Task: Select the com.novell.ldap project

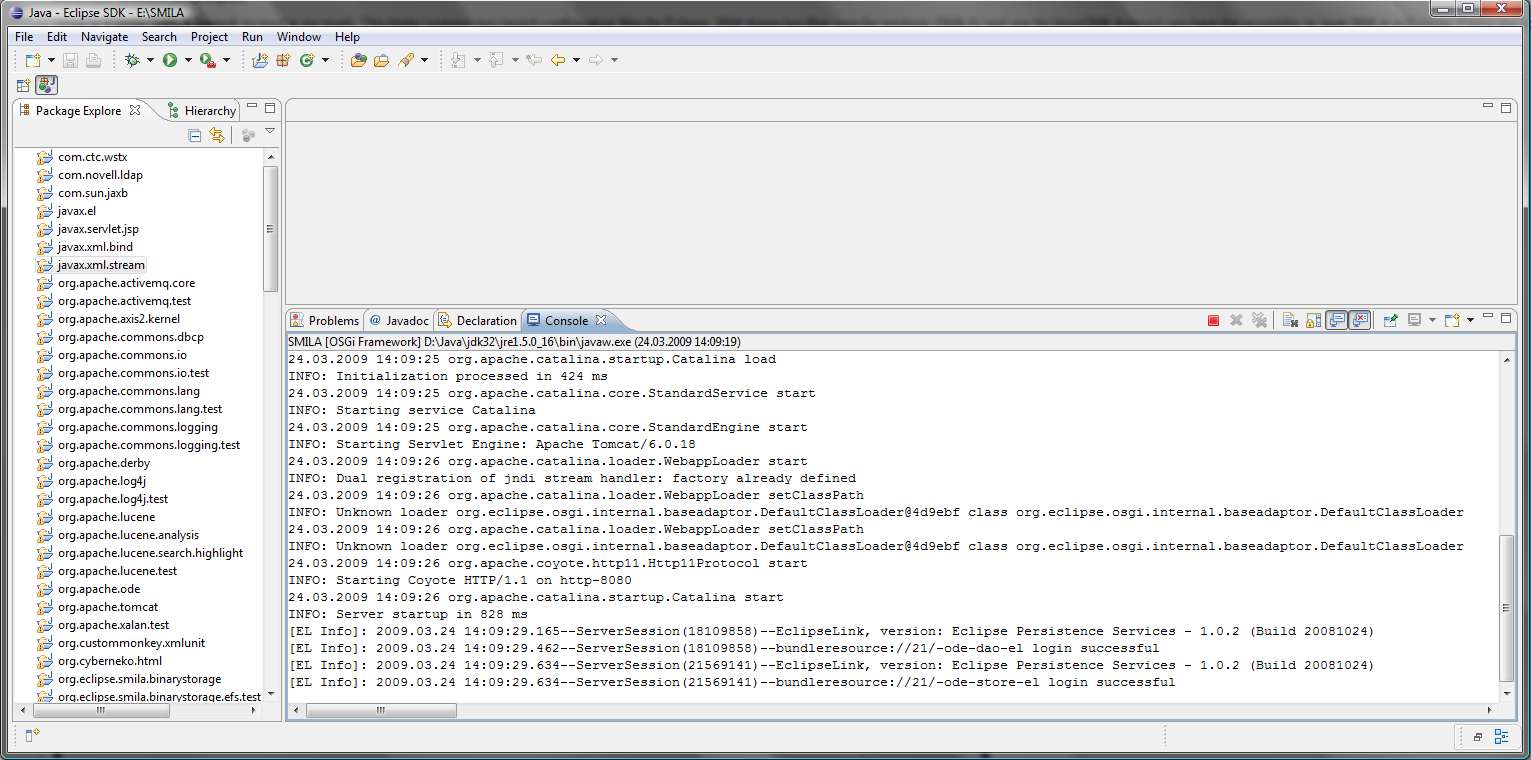Action: pyautogui.click(x=100, y=175)
